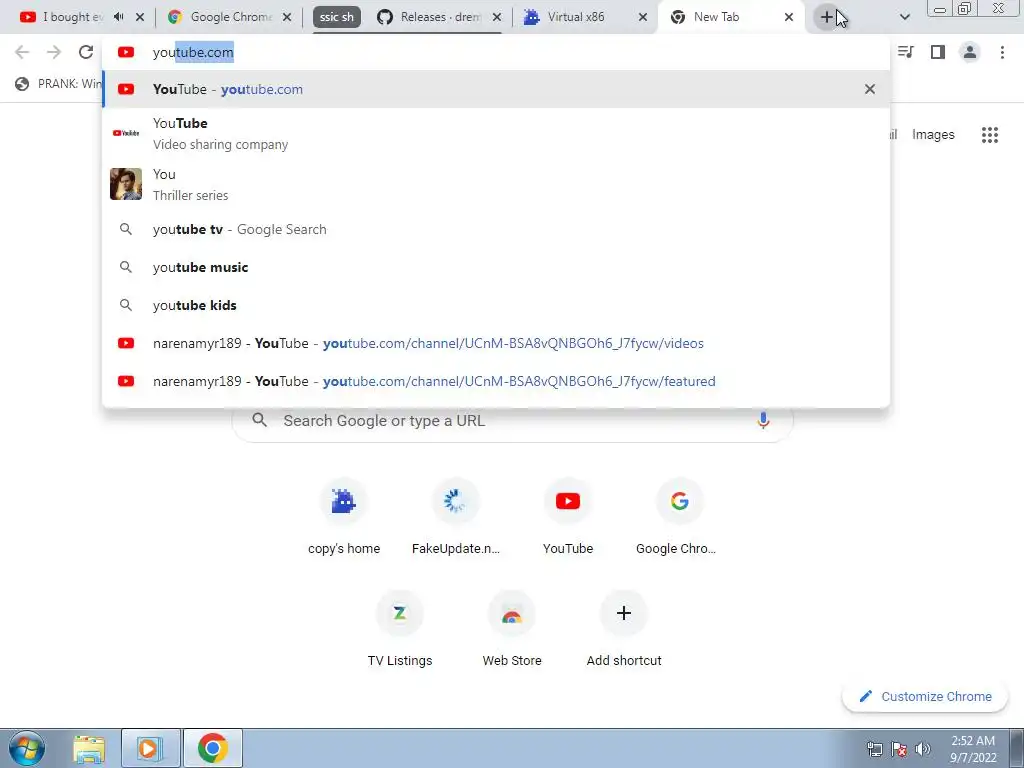This screenshot has height=768, width=1024.
Task: Open the profile avatar menu
Action: coord(970,52)
